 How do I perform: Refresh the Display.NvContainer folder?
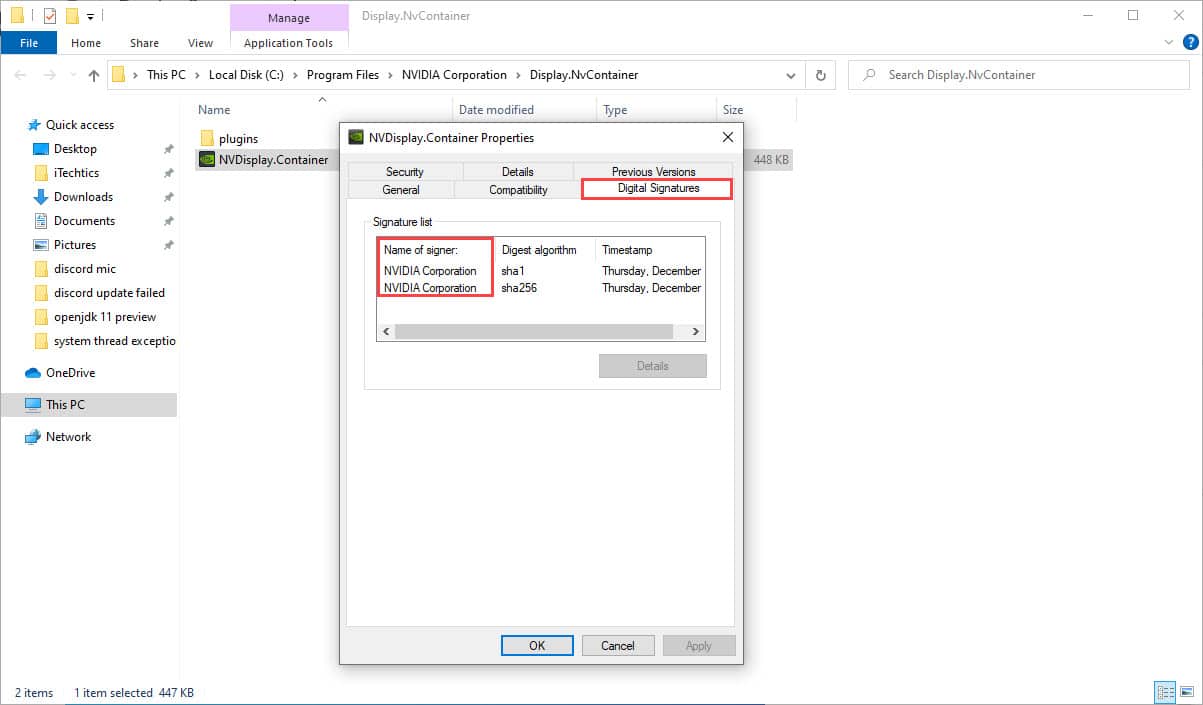pyautogui.click(x=821, y=75)
